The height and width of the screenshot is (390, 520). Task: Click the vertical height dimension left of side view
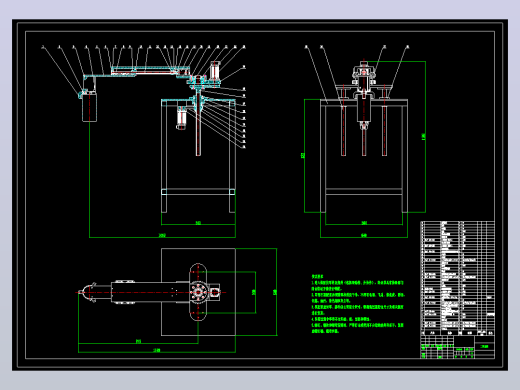tap(304, 156)
